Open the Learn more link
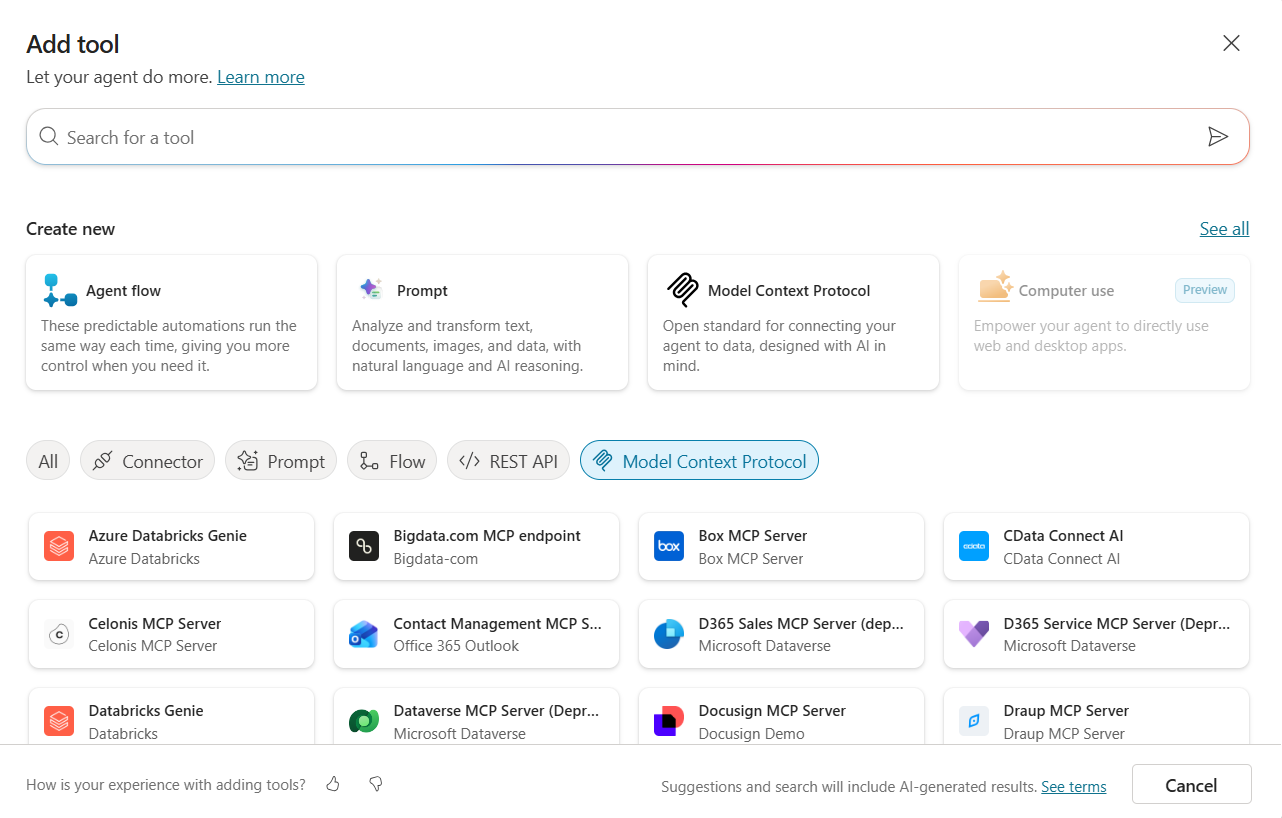 261,77
